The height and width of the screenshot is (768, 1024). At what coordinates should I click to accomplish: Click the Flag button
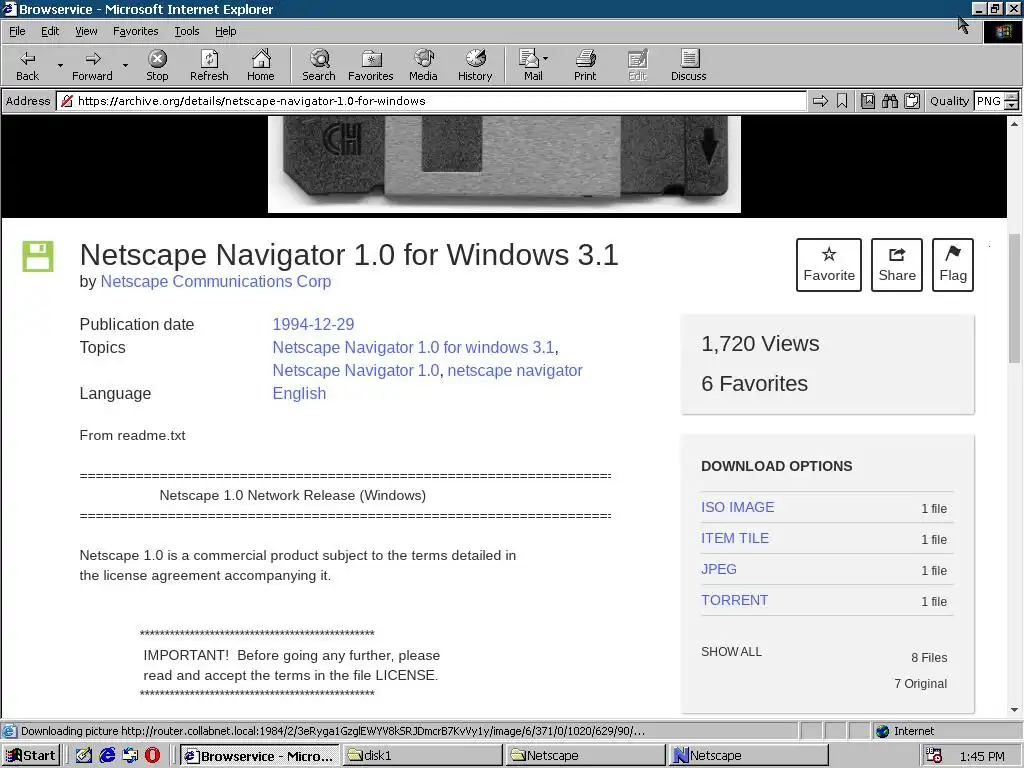pos(953,264)
